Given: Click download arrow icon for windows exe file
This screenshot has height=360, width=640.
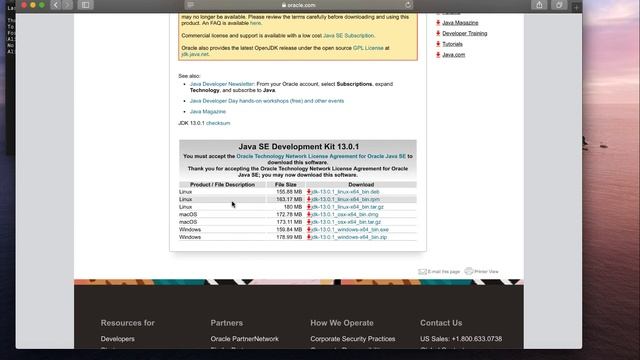Looking at the screenshot, I should point(309,230).
